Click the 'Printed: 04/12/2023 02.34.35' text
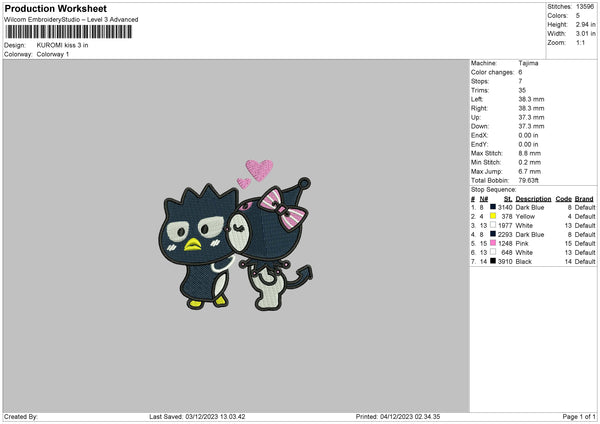This screenshot has height=424, width=600. [x=398, y=416]
